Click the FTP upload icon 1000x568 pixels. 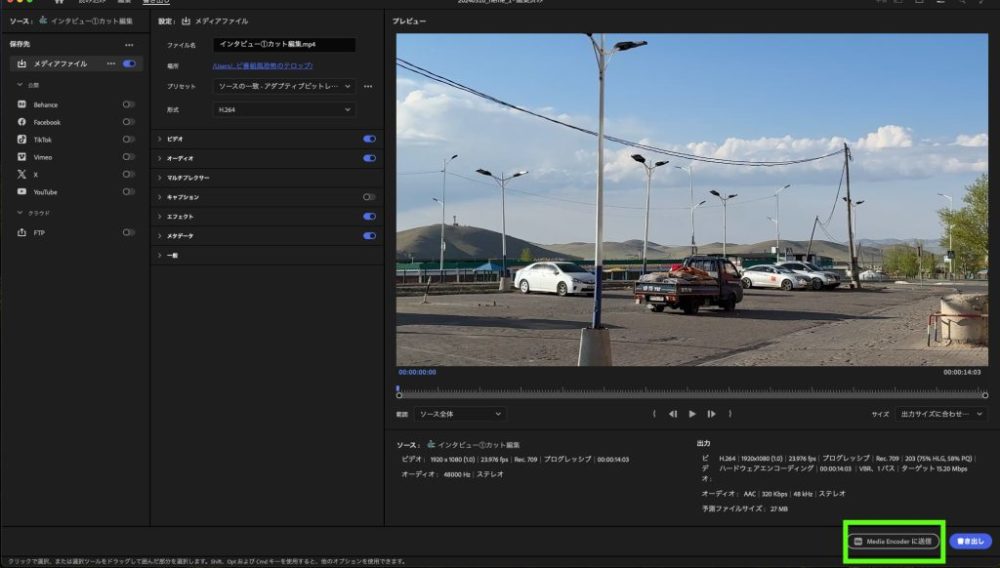[x=22, y=232]
